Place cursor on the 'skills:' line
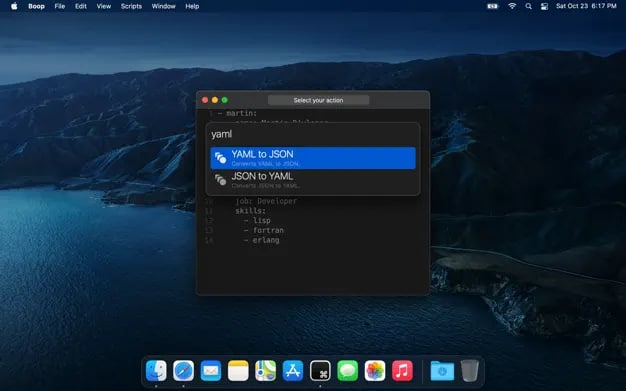The height and width of the screenshot is (391, 626). coord(250,211)
